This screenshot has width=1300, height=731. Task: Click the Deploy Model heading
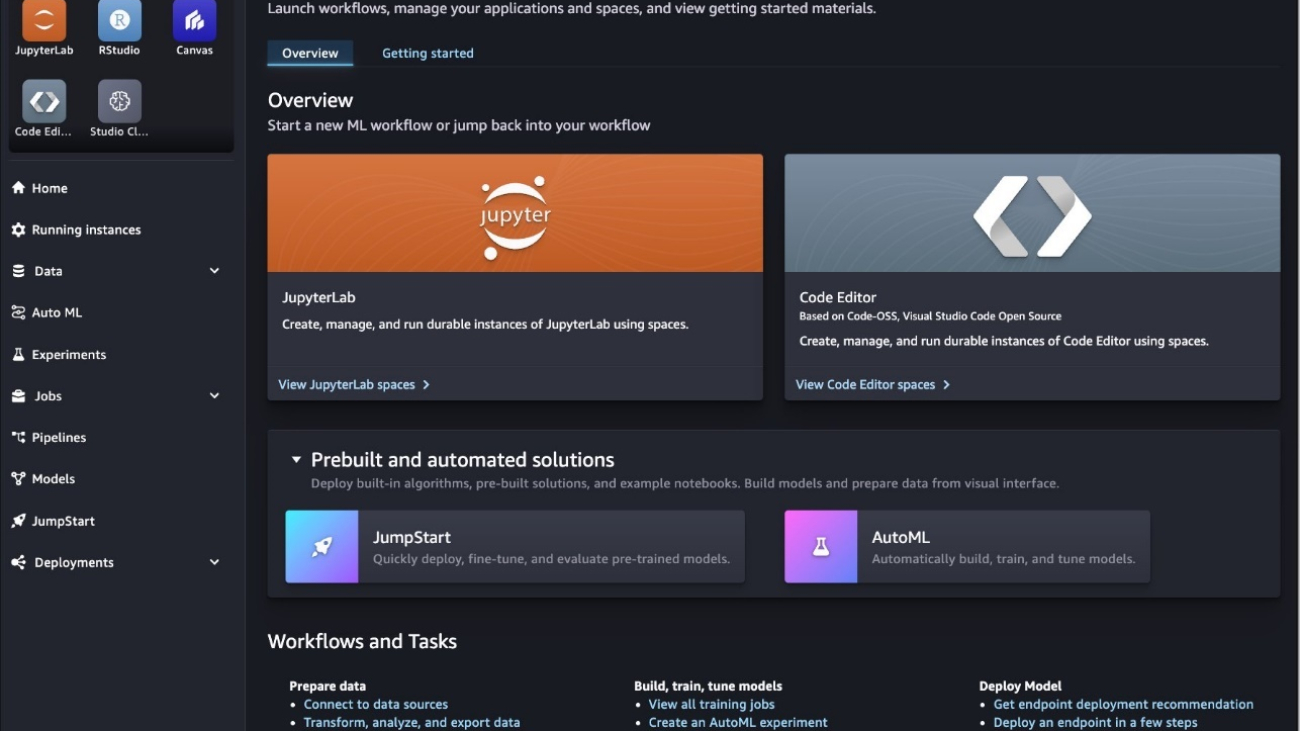point(1020,686)
